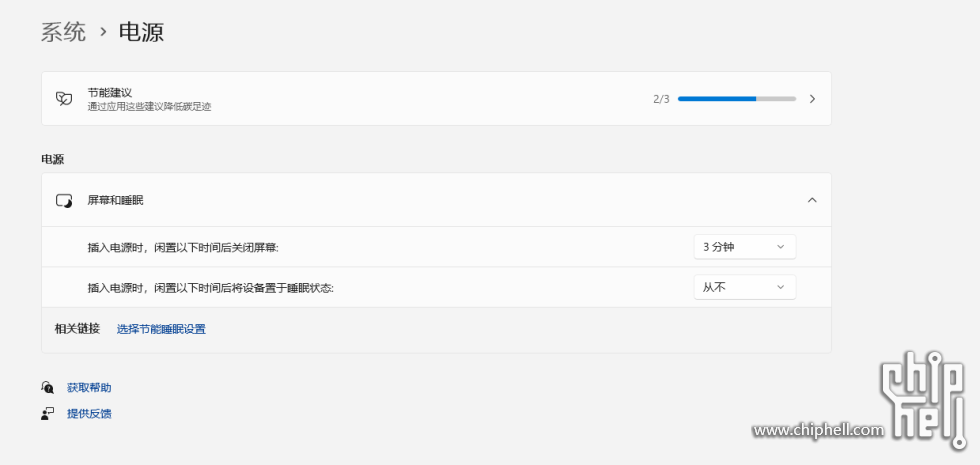
Task: Collapse the 屏幕和睡眠 section chevron
Action: coord(812,200)
